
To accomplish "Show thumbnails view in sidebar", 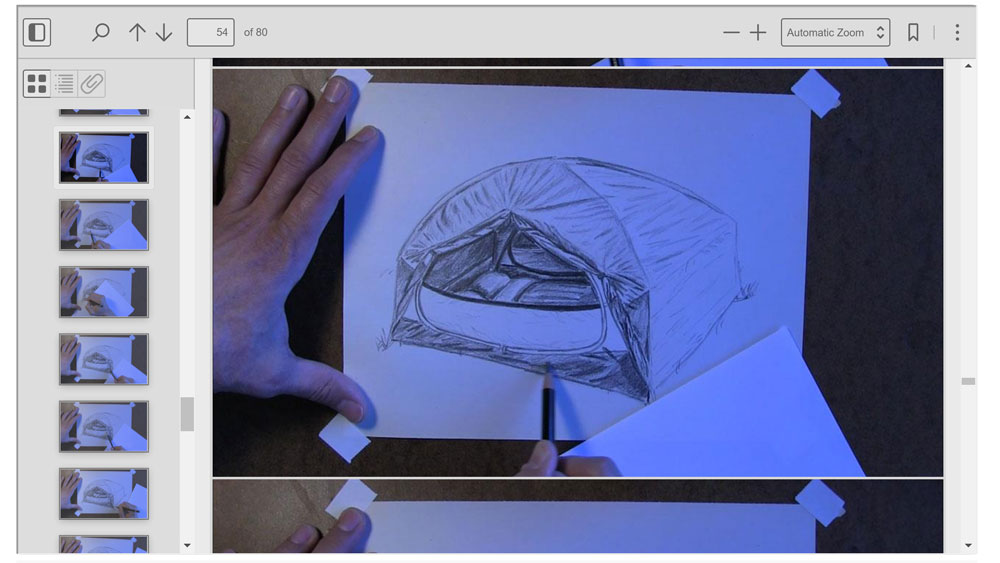I will 37,84.
